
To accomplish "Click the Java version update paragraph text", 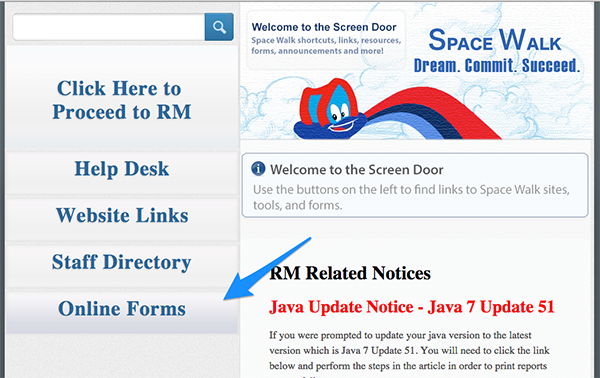I will pos(409,354).
